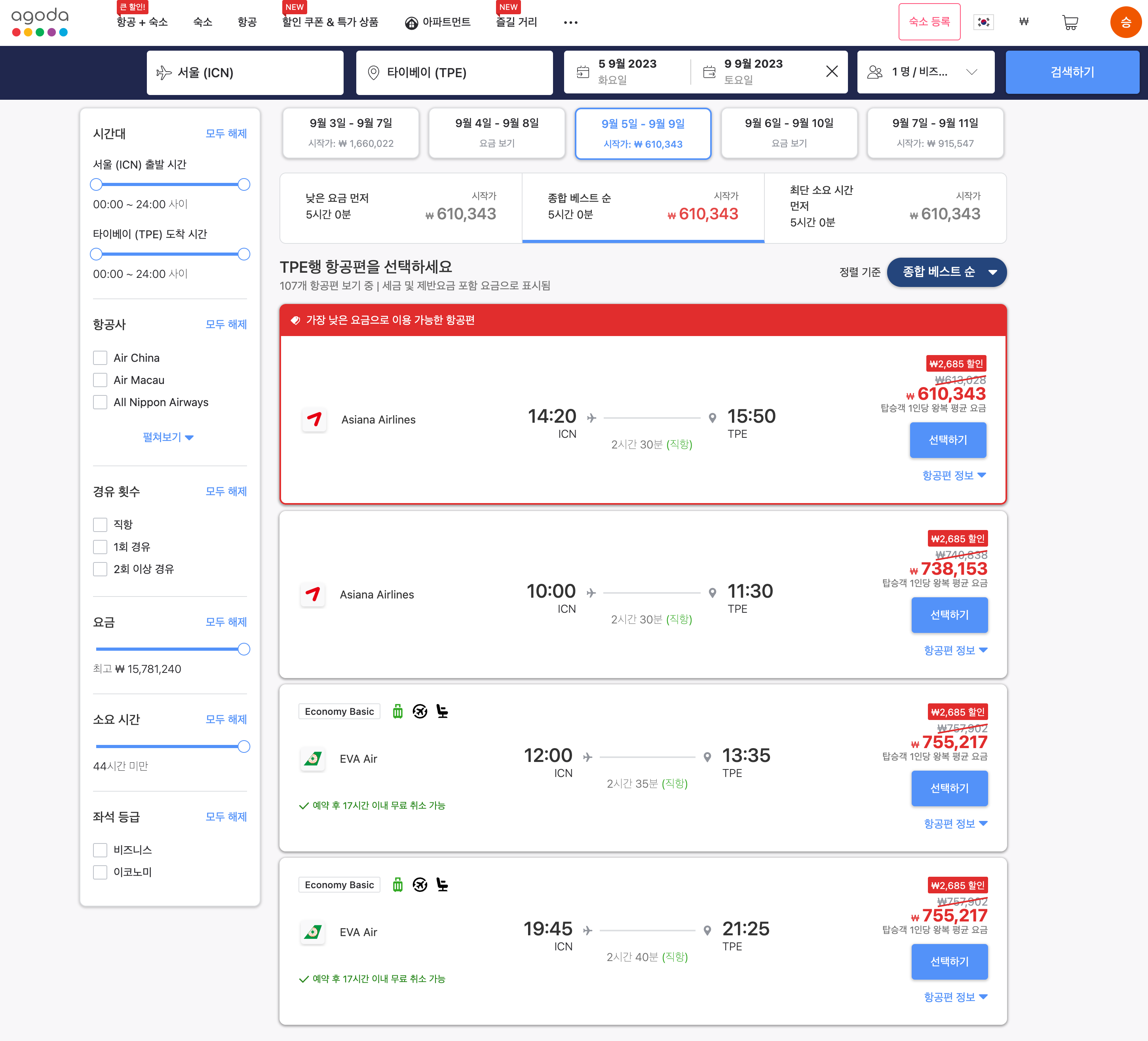1148x1041 pixels.
Task: Select the 9월 3일 - 9월 7일 date tab
Action: click(x=351, y=133)
